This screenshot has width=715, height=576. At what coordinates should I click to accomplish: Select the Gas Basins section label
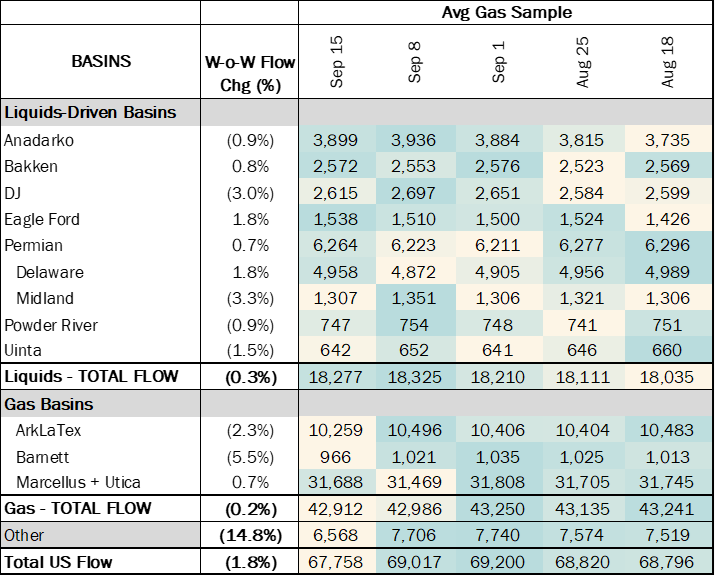click(49, 404)
